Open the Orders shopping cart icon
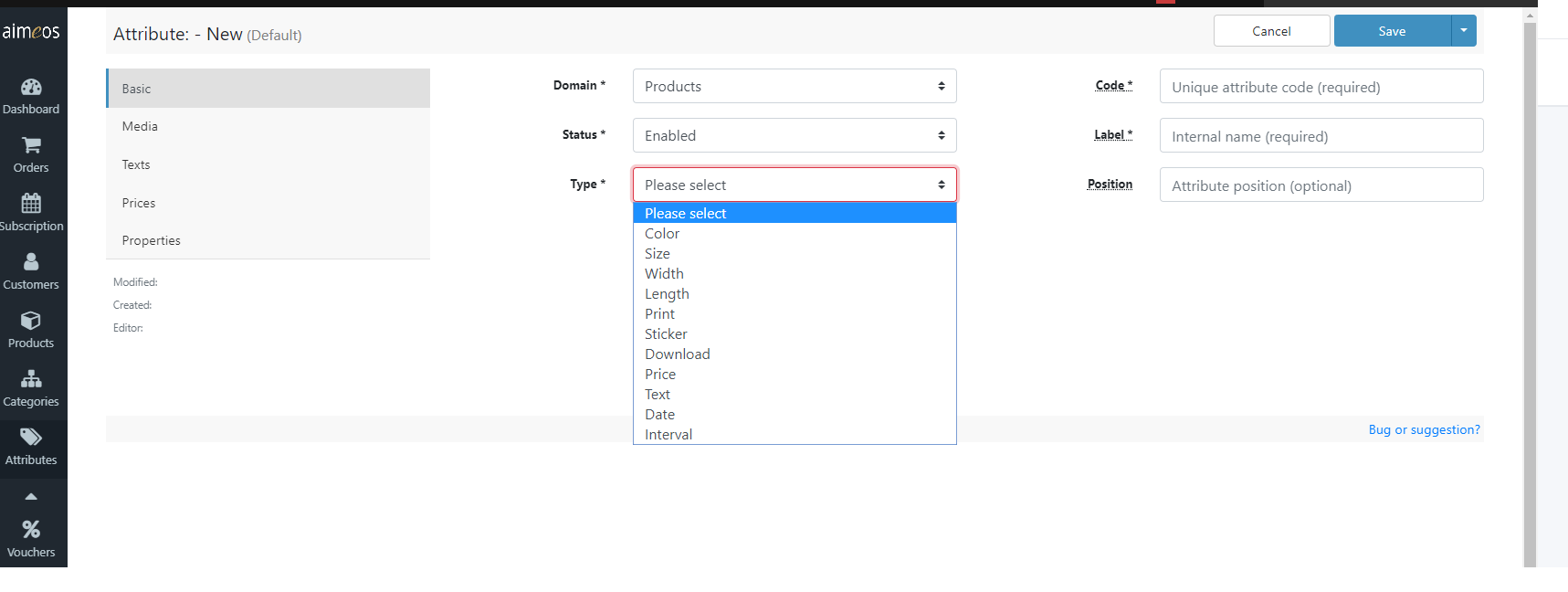Viewport: 1568px width, 592px height. point(31,145)
